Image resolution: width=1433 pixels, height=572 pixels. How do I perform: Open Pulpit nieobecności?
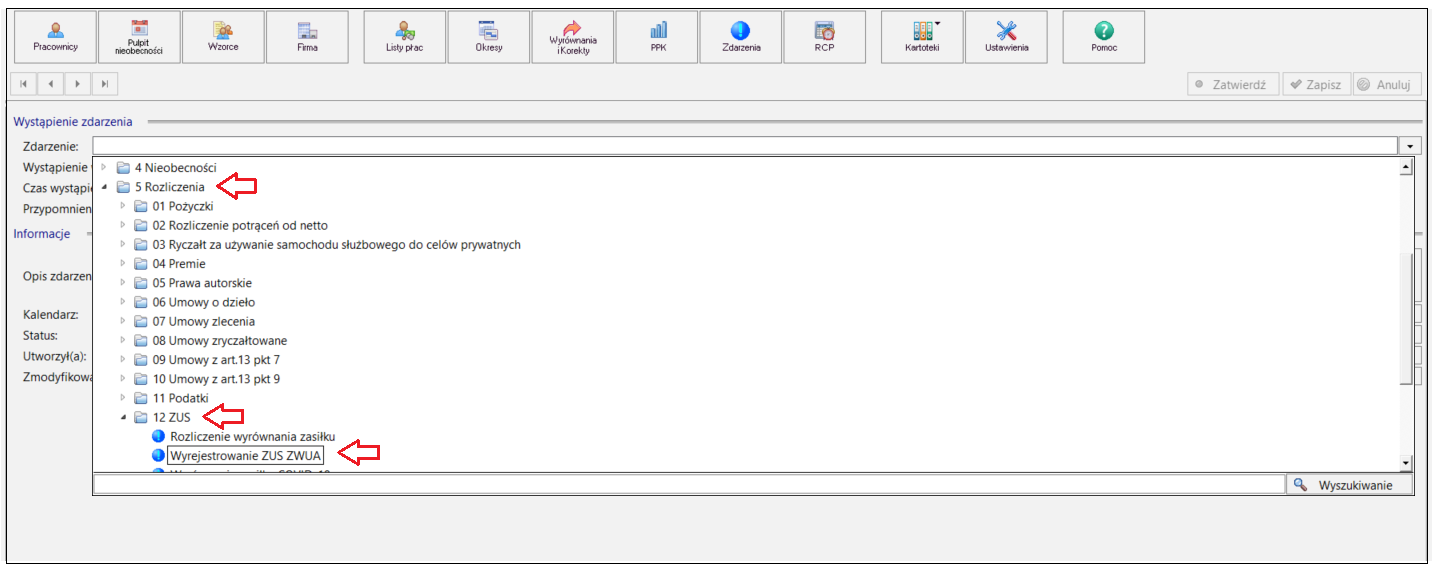[x=139, y=37]
